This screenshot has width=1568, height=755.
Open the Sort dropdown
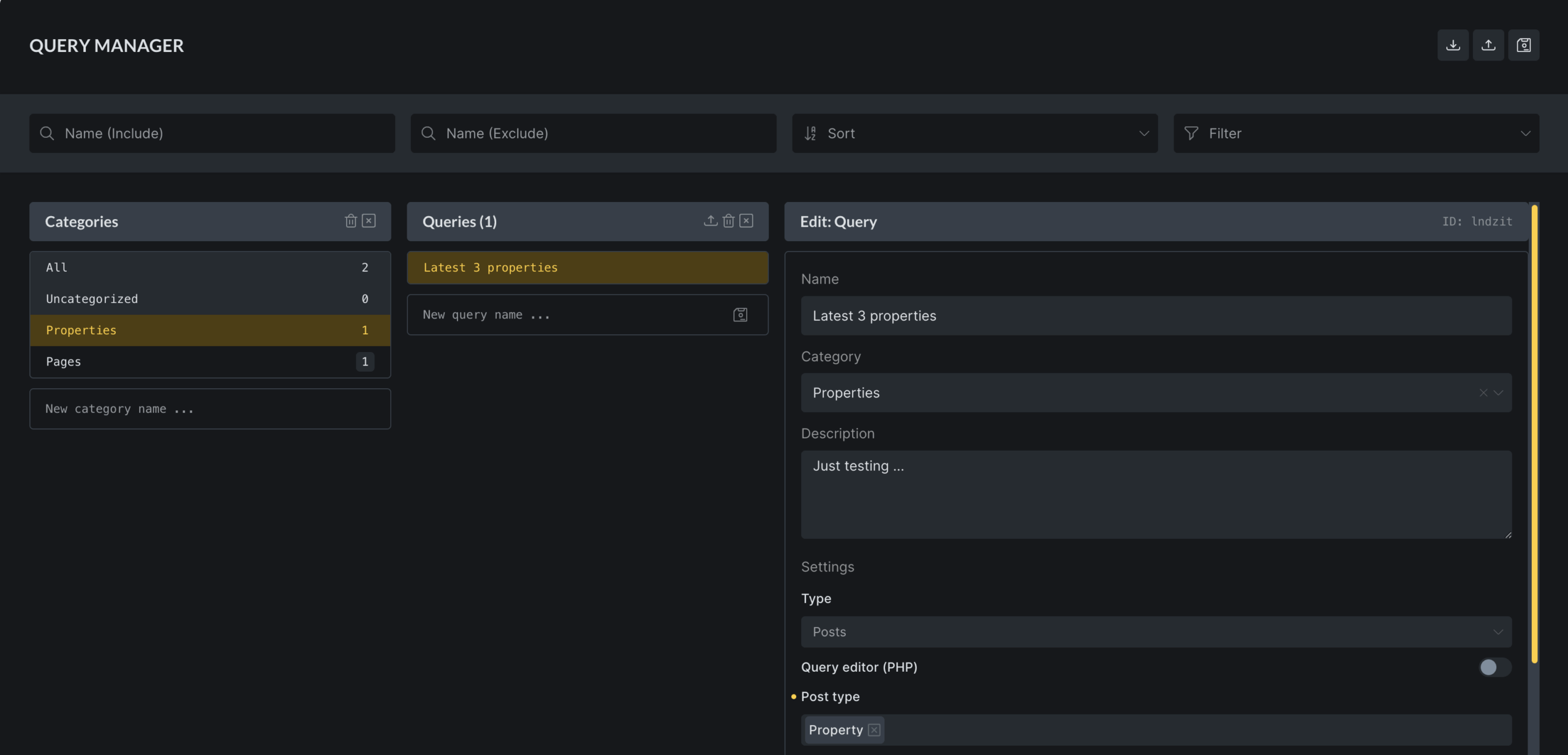tap(974, 133)
